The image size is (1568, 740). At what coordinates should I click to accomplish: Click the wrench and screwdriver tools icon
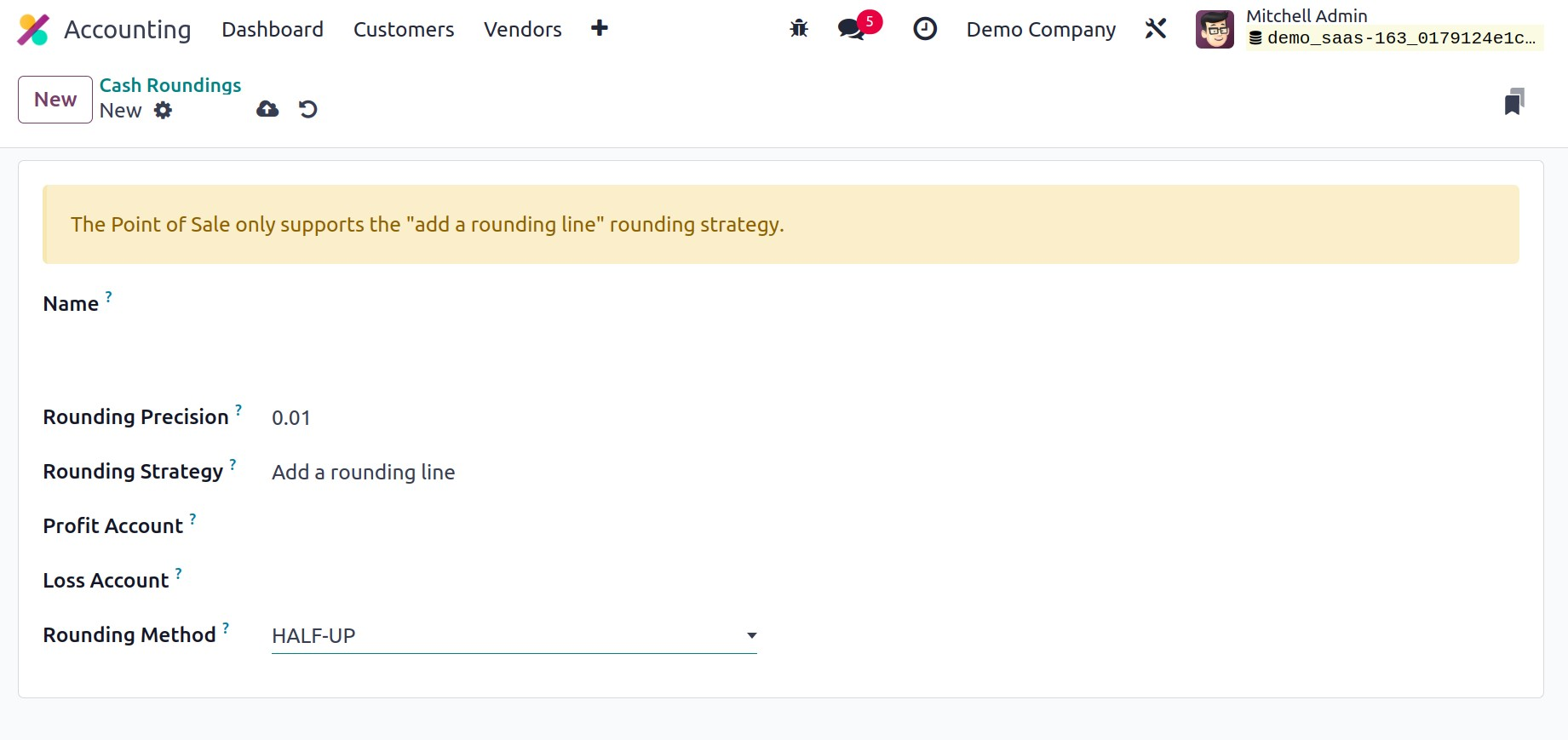tap(1155, 29)
